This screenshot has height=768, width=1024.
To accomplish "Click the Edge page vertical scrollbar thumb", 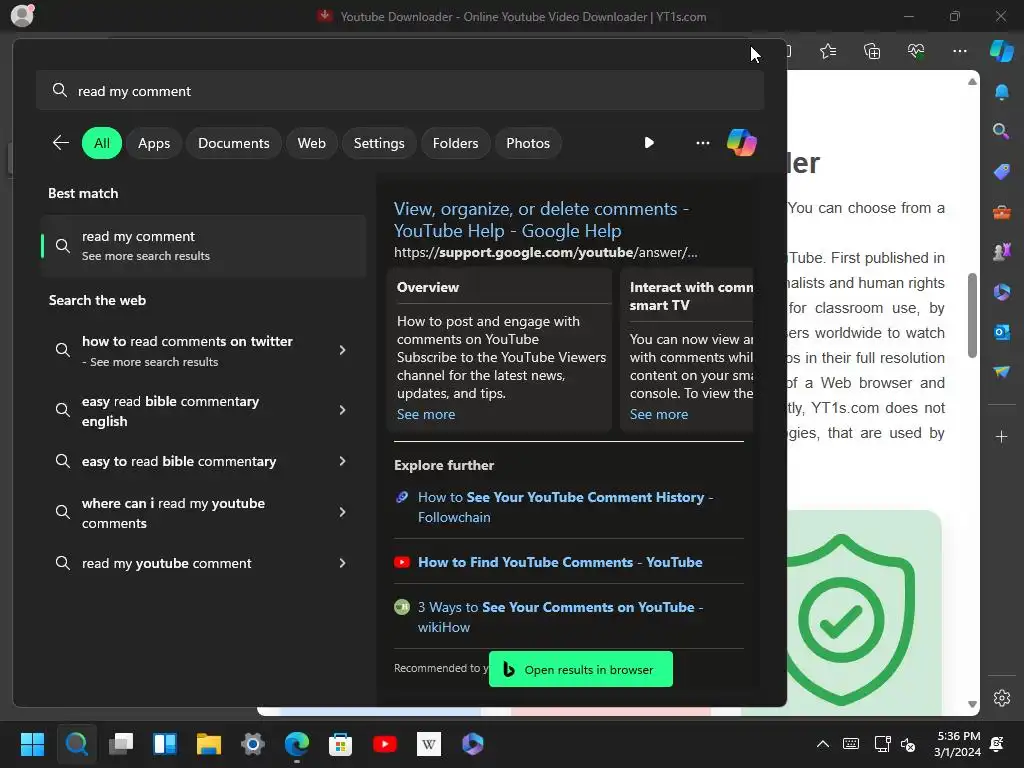I will tap(972, 315).
